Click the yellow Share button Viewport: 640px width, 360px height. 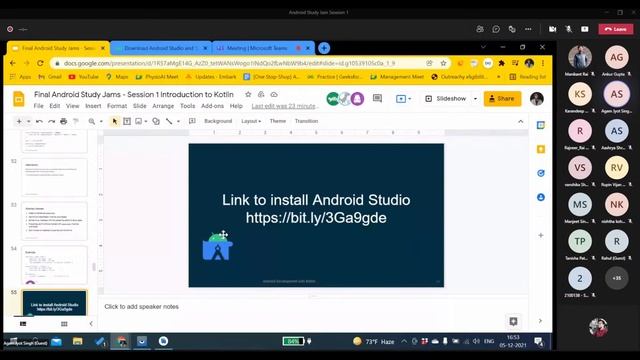tap(502, 98)
